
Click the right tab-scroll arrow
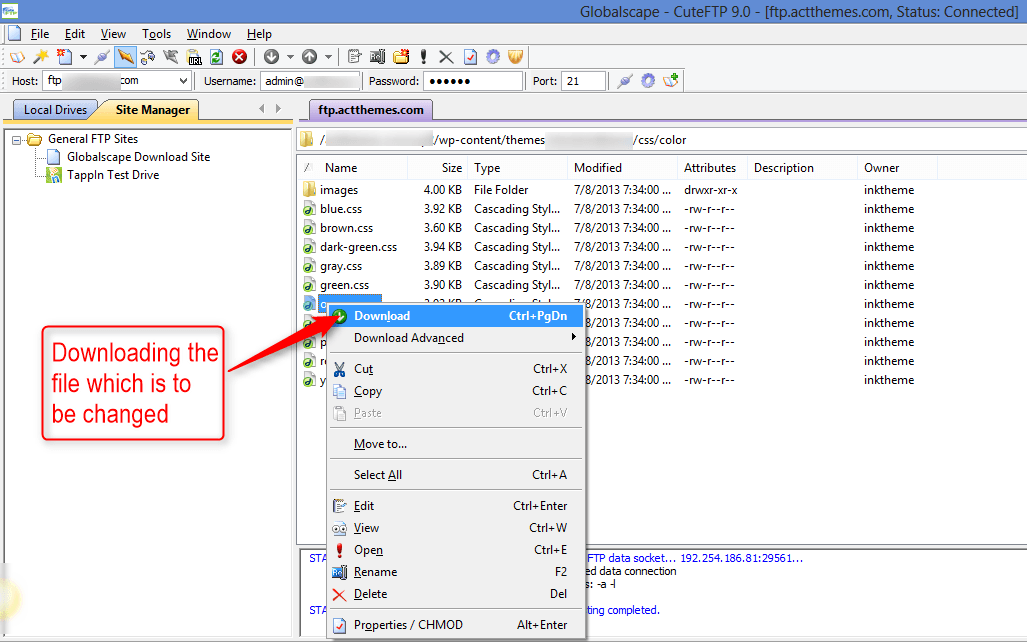coord(278,109)
